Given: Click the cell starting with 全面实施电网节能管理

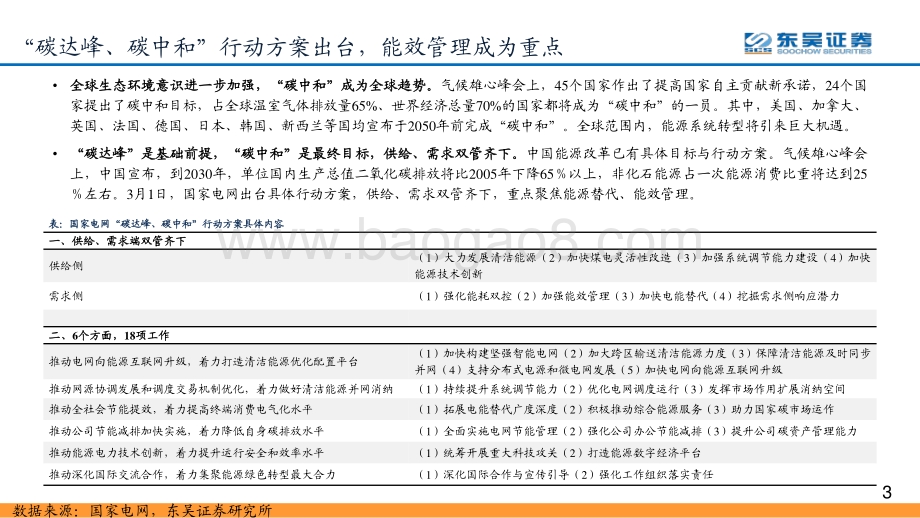Looking at the screenshot, I should (x=637, y=431).
